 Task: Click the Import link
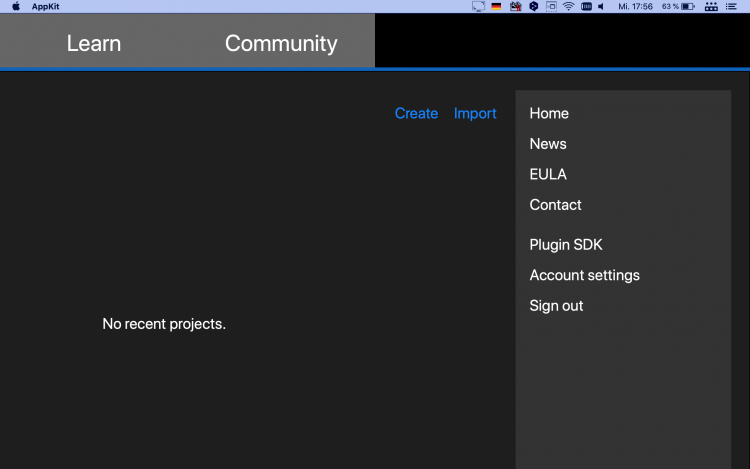point(475,113)
